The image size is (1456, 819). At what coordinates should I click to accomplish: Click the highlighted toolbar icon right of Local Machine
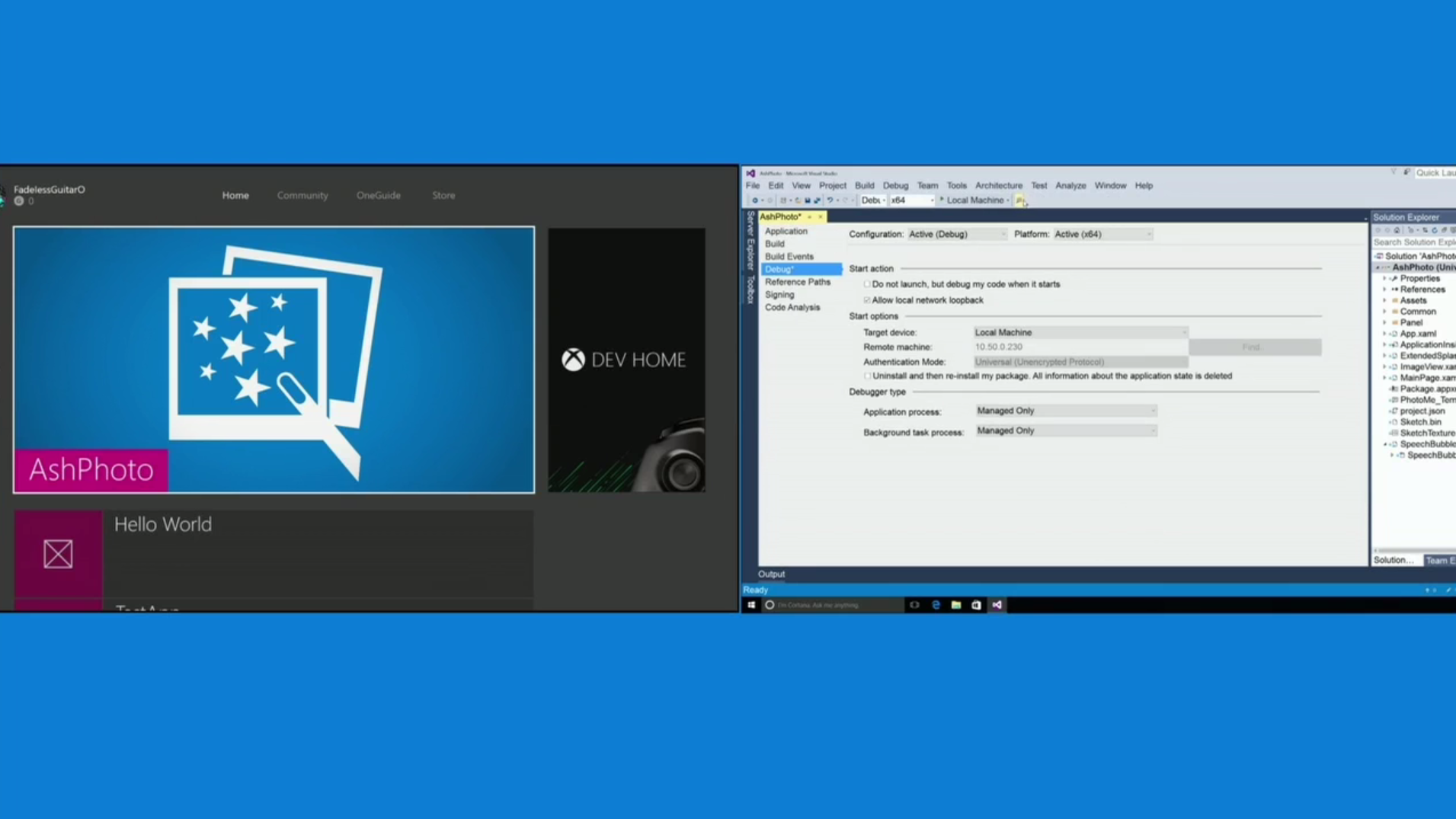[1020, 200]
